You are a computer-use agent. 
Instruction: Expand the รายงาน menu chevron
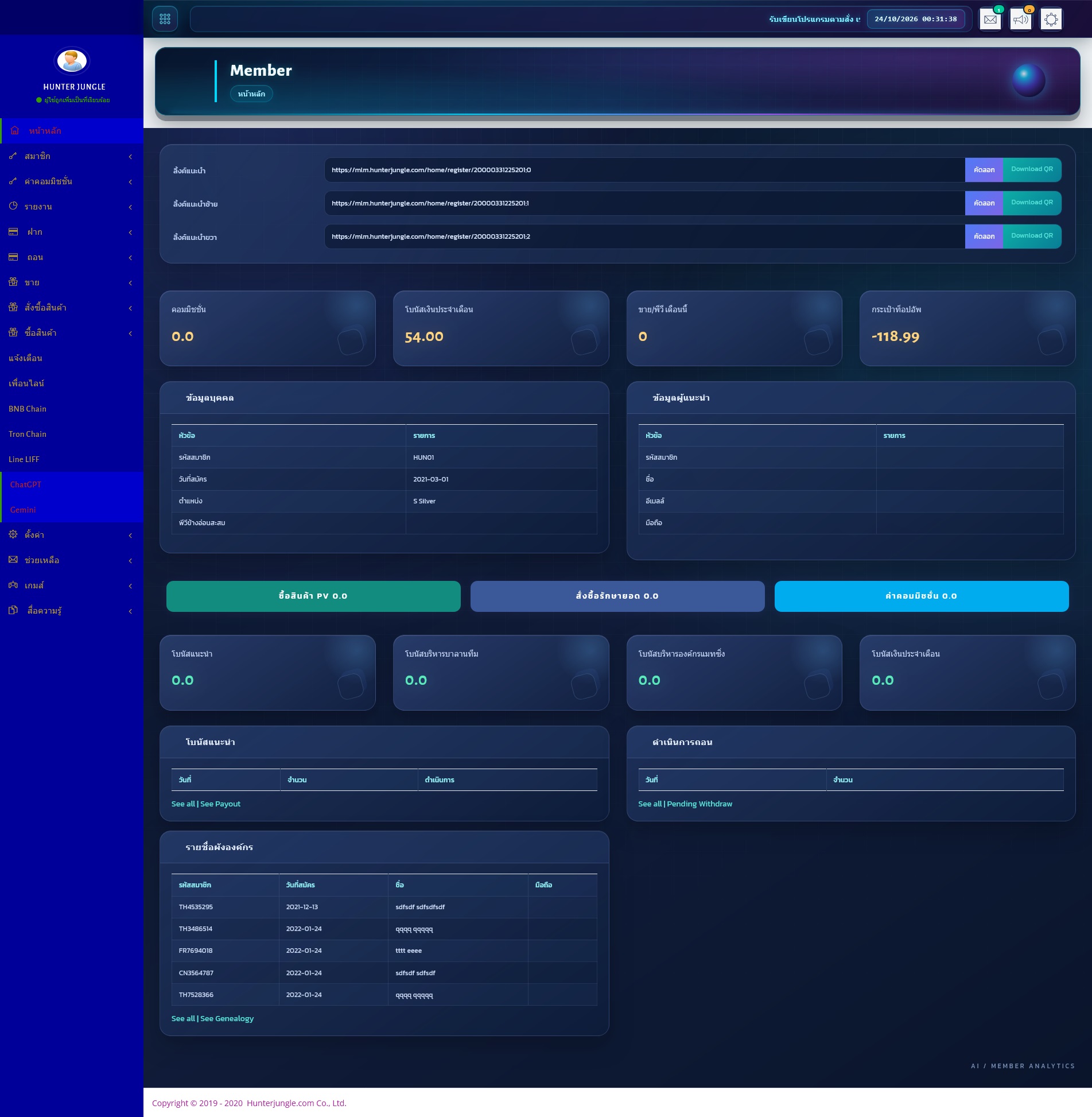tap(131, 207)
